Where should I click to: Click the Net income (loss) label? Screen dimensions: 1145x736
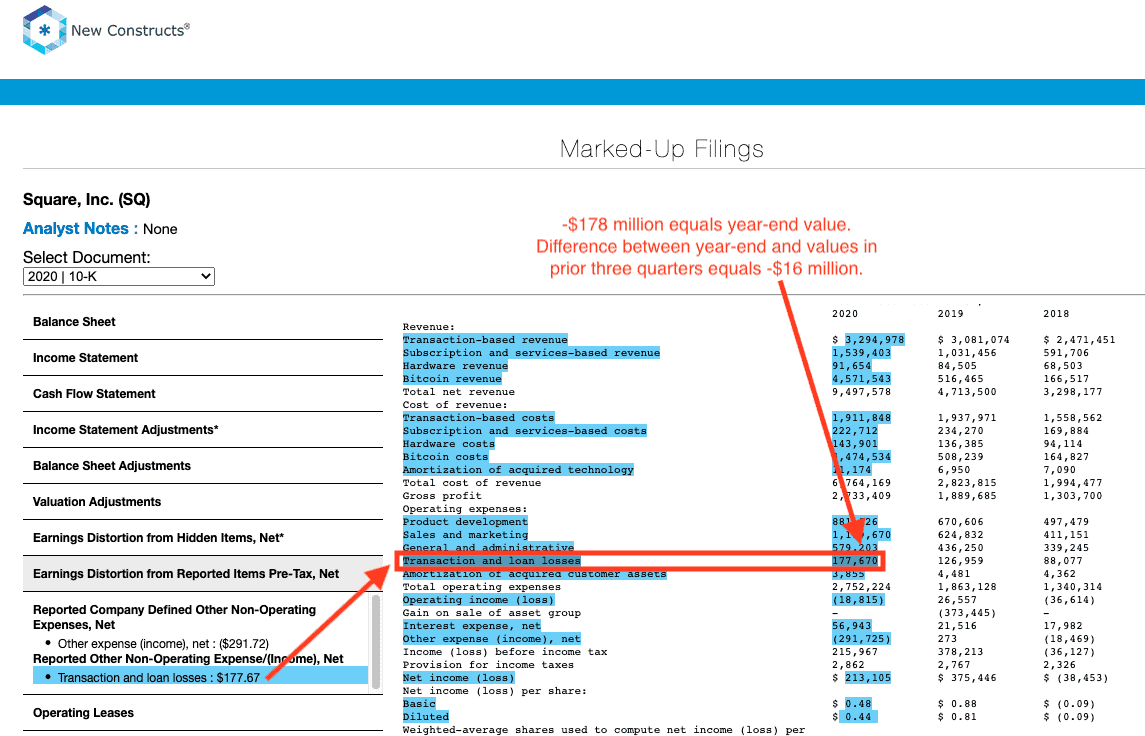(459, 678)
